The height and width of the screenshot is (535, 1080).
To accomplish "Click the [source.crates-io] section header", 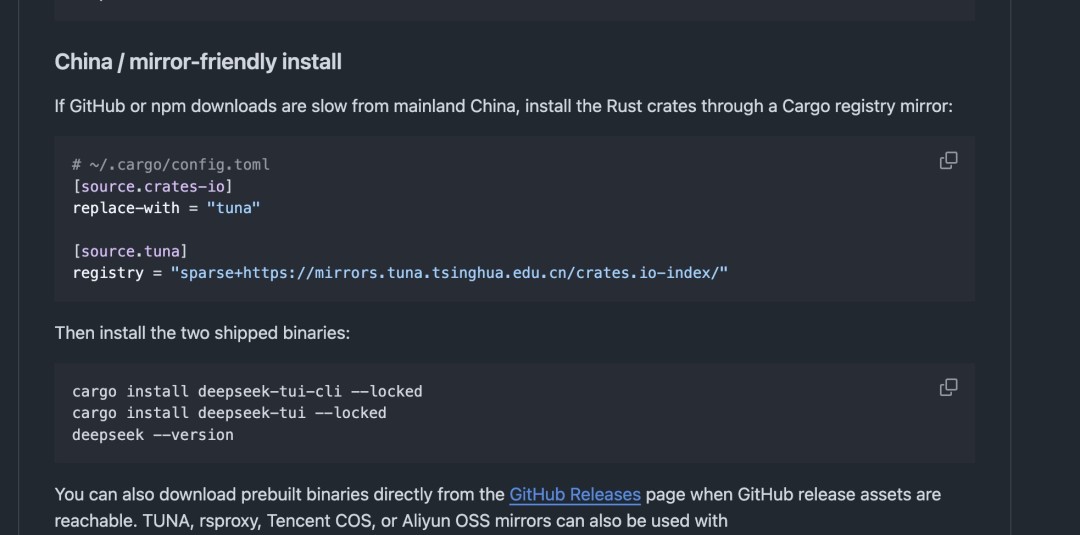I will pyautogui.click(x=152, y=187).
